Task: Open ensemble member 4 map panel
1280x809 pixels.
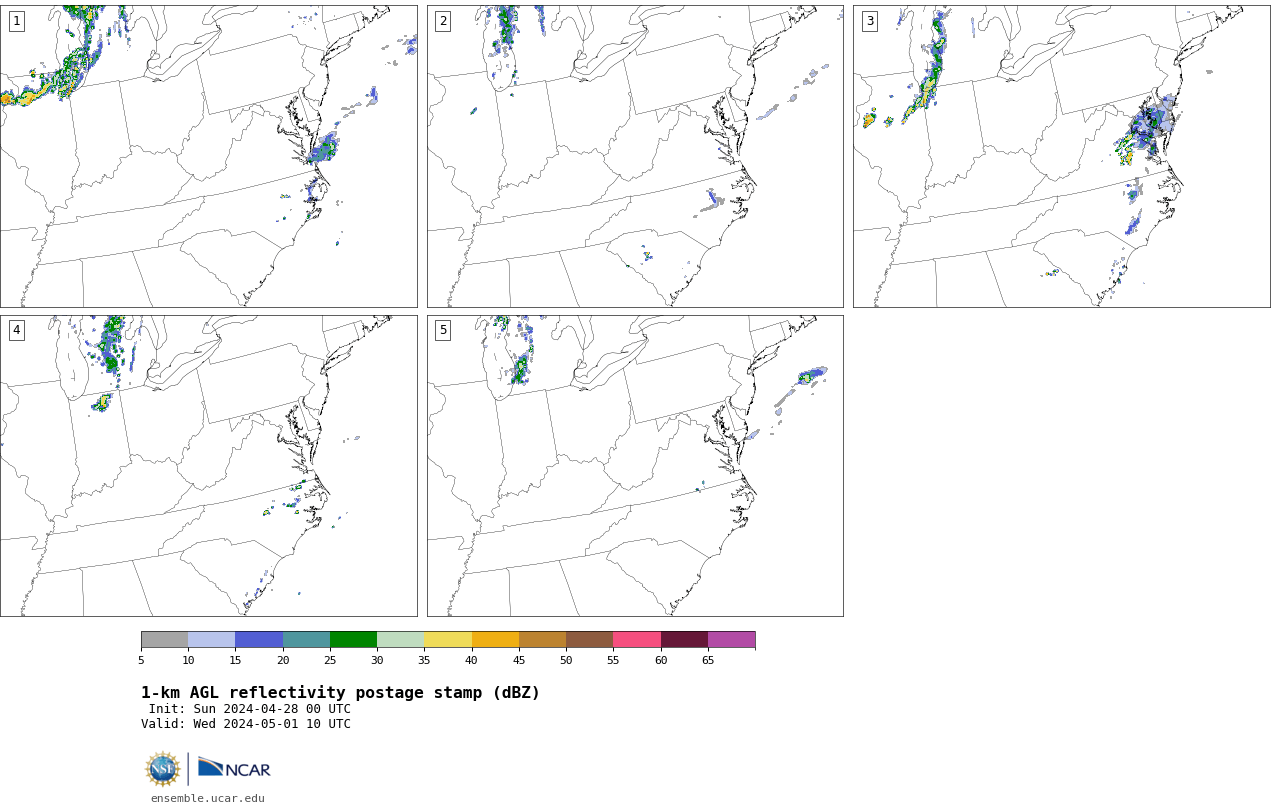Action: point(208,466)
